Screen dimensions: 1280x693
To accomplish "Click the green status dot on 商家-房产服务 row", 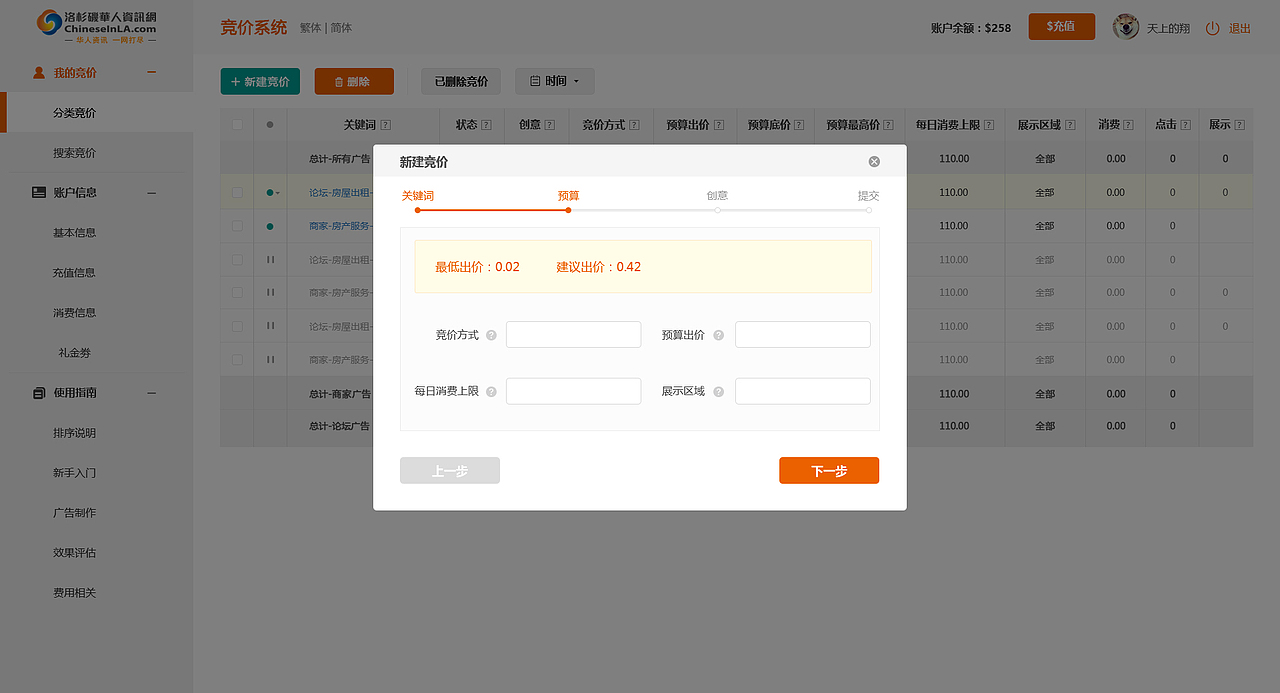I will point(269,226).
